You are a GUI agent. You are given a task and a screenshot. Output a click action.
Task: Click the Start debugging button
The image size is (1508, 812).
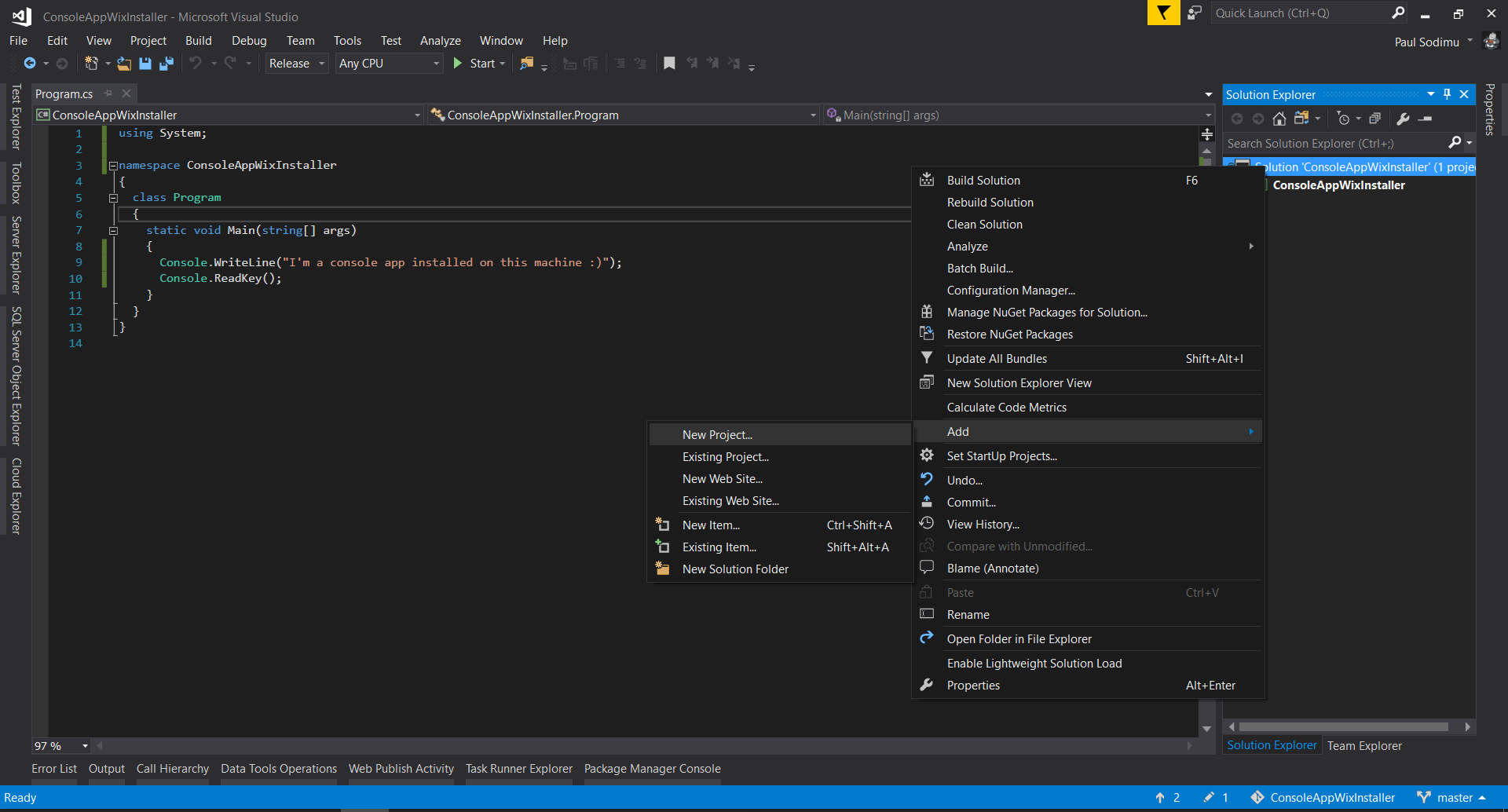[474, 64]
